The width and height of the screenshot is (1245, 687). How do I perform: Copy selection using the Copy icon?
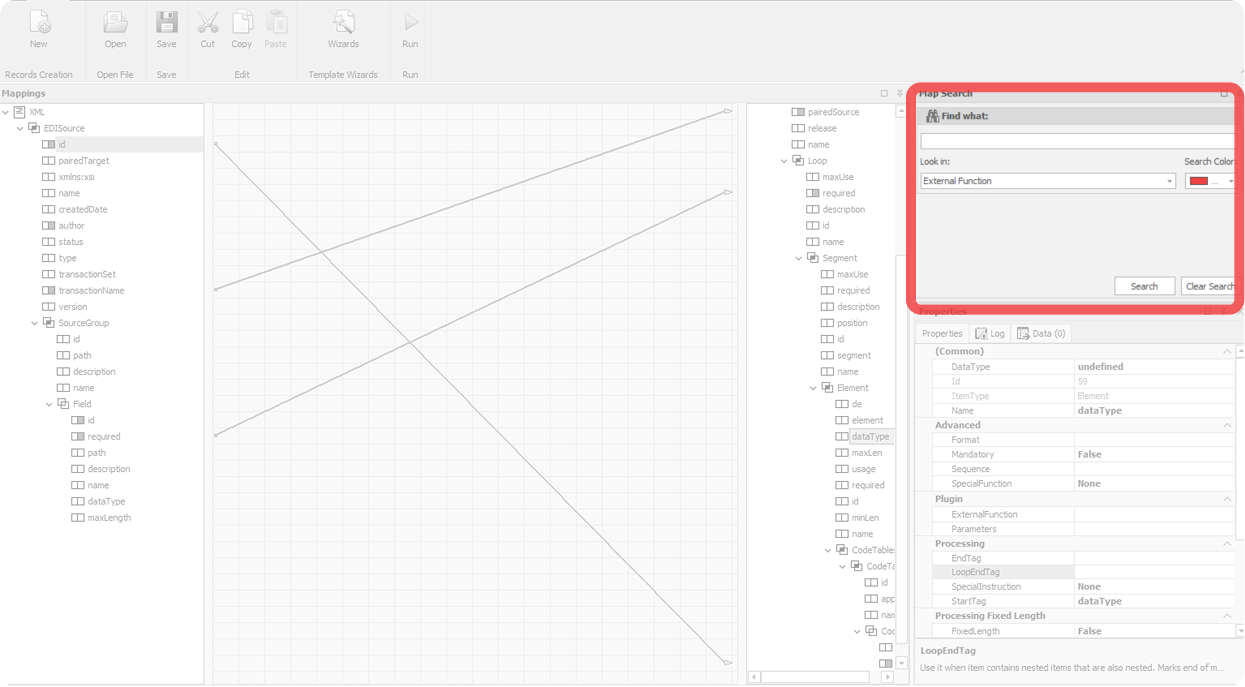(242, 23)
